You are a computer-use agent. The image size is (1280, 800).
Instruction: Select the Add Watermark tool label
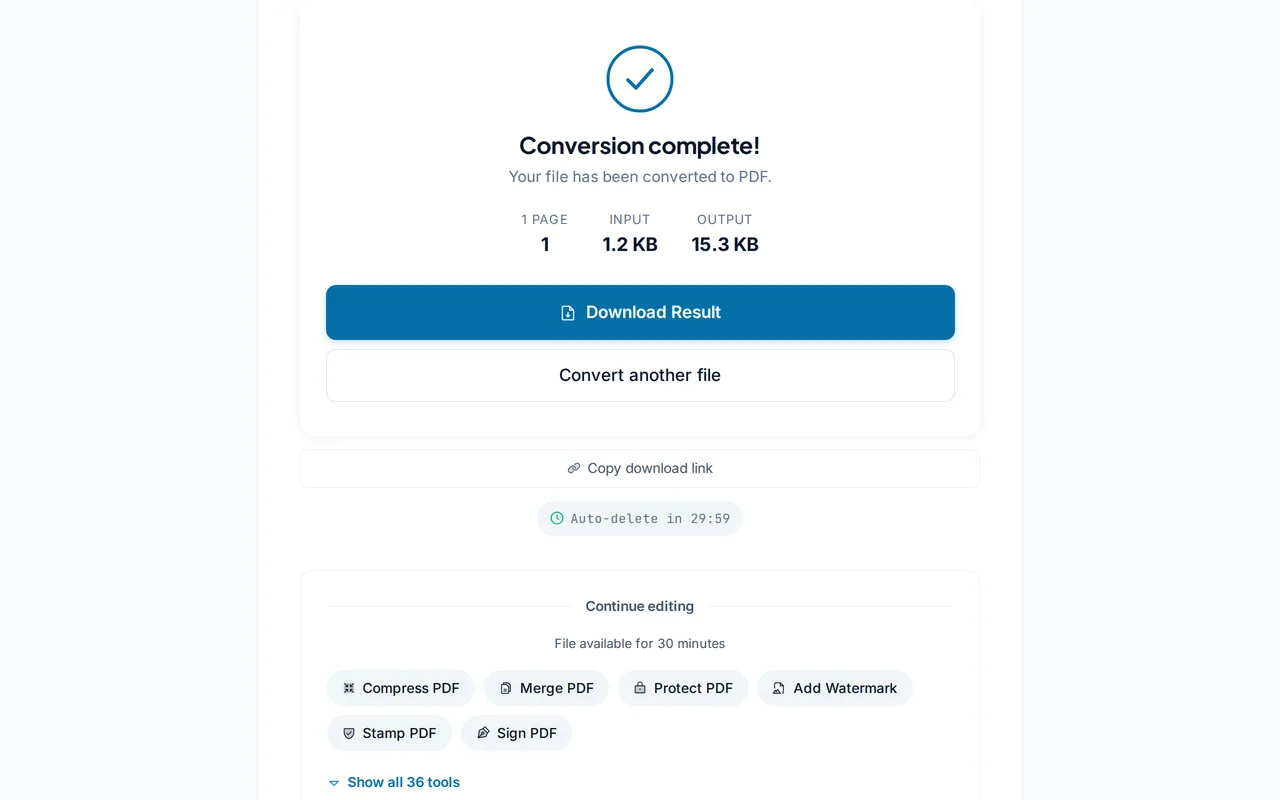click(x=845, y=688)
